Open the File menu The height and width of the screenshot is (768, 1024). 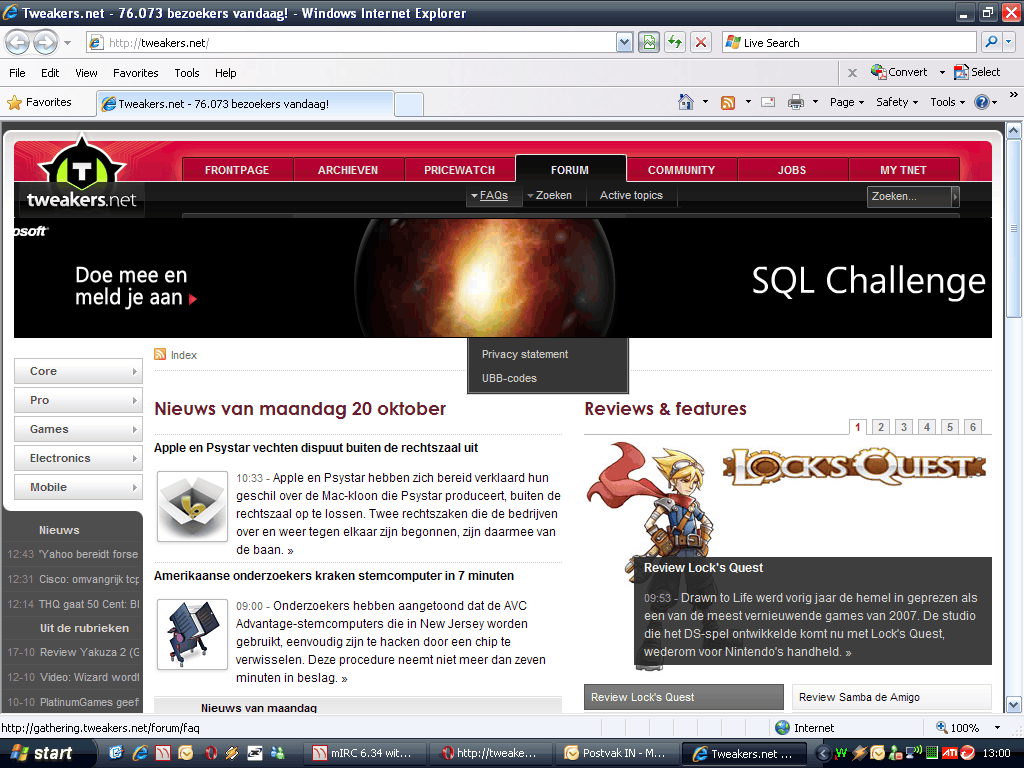(17, 73)
